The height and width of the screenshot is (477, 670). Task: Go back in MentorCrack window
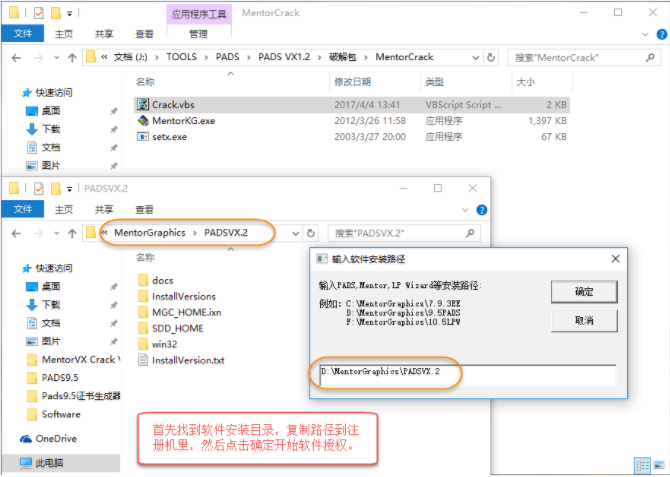point(16,57)
